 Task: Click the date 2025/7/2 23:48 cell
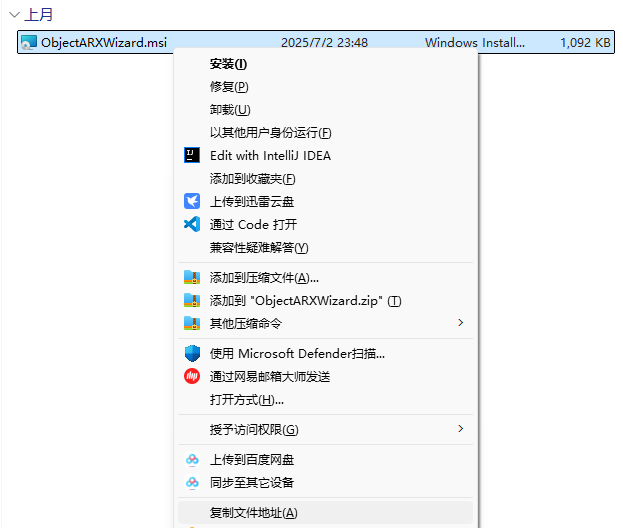point(324,43)
